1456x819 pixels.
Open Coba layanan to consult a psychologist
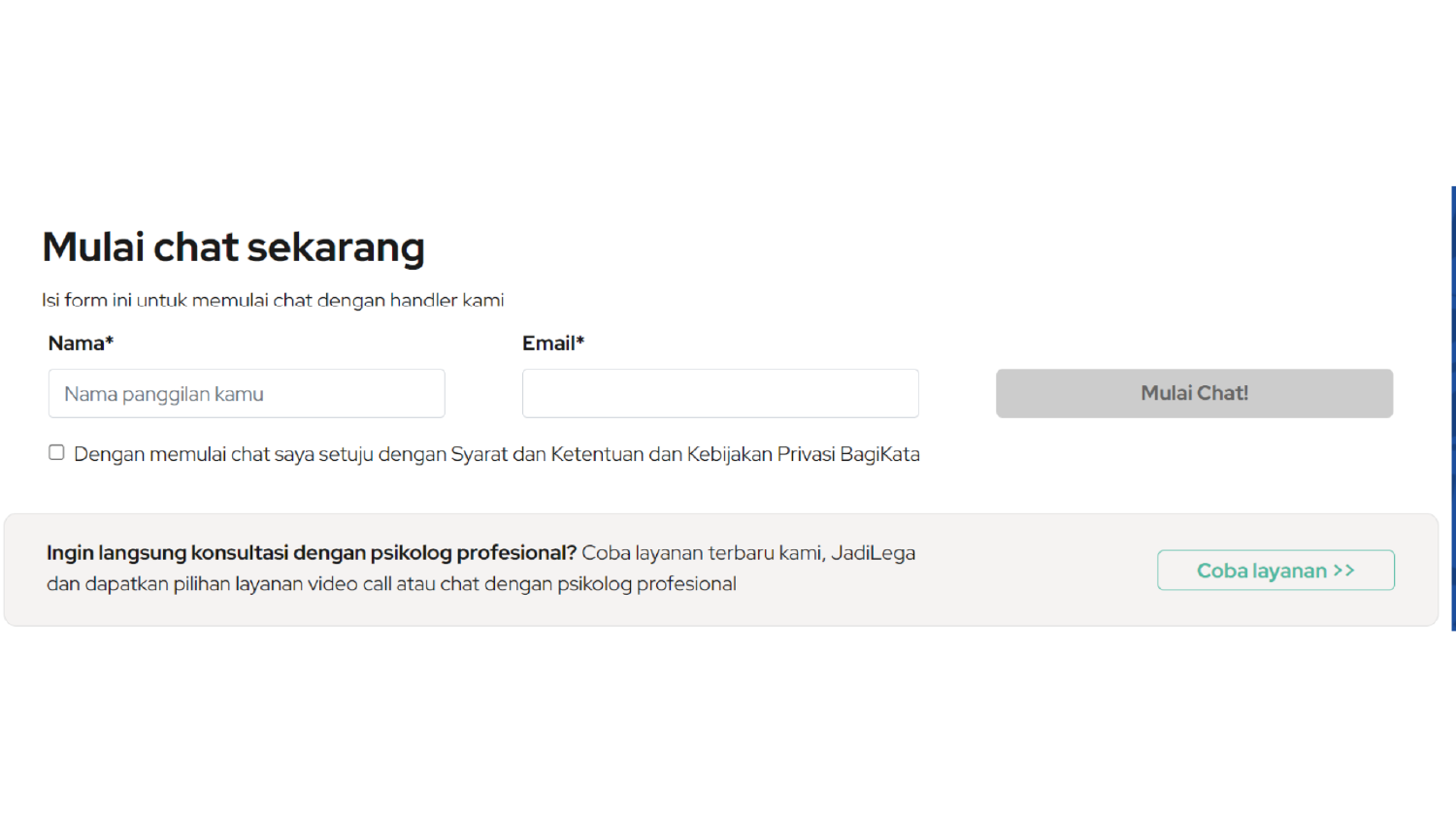[x=1274, y=571]
